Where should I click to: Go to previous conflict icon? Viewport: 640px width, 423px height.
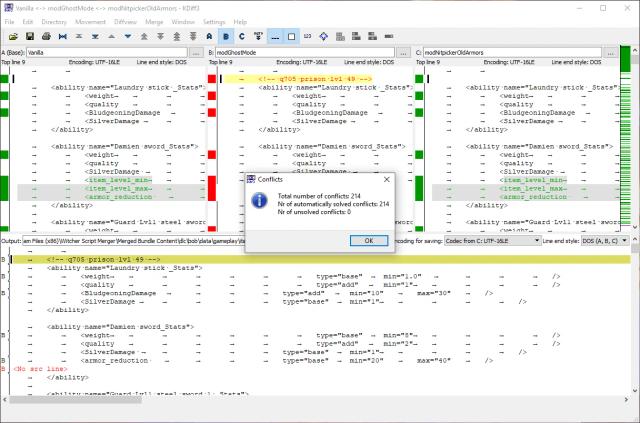[x=144, y=36]
